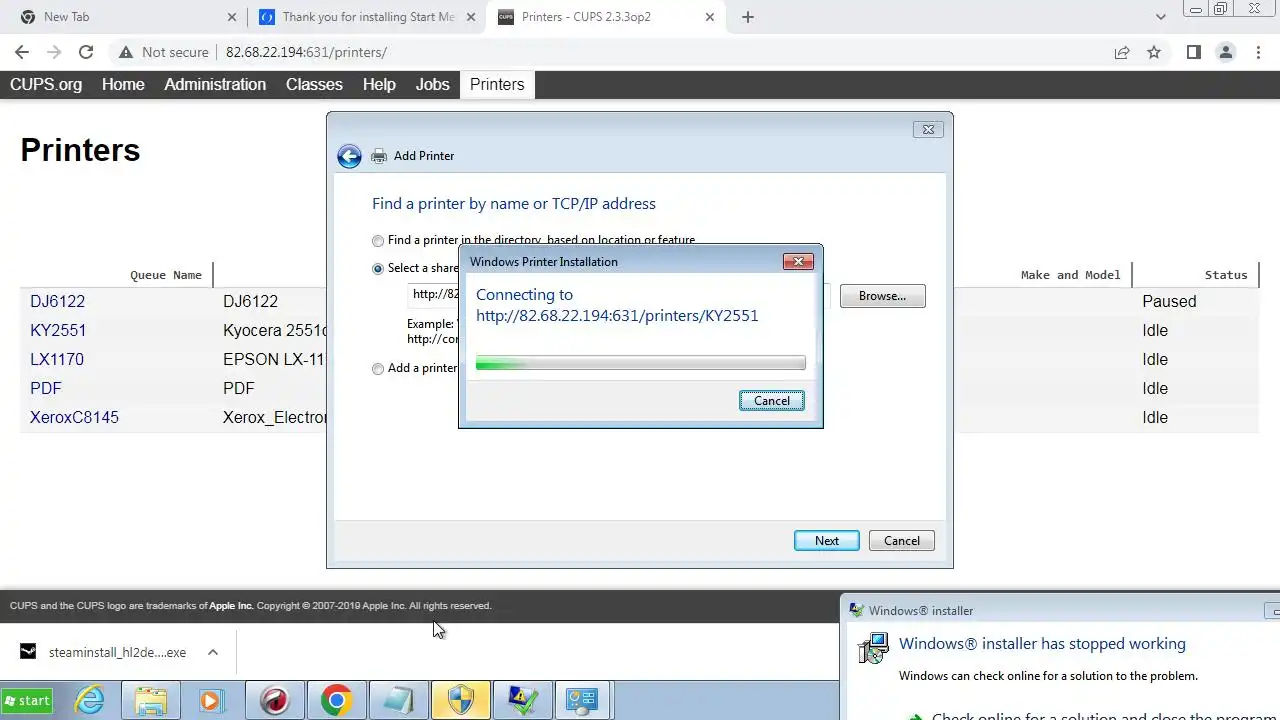Sort by Make and Model column header
This screenshot has width=1280, height=720.
1070,275
